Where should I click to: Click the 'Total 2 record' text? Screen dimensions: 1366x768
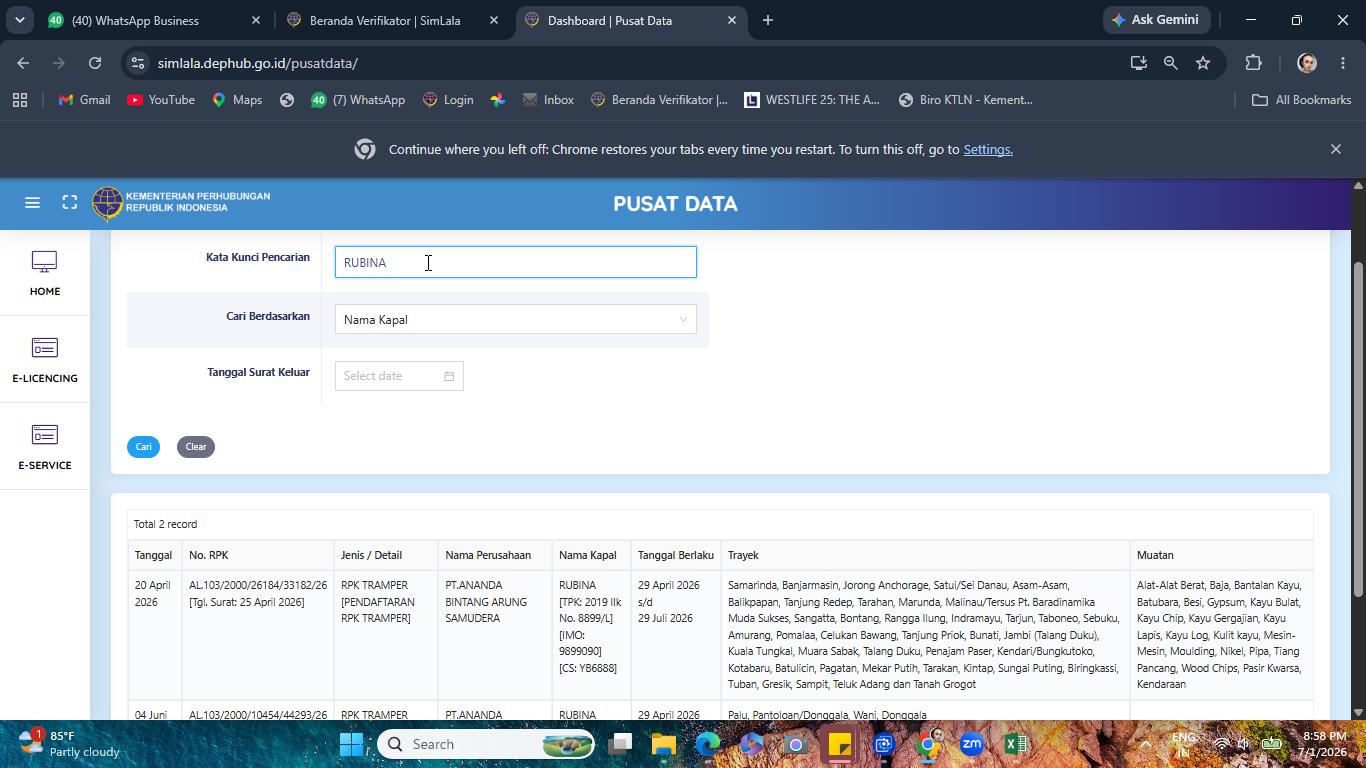coord(166,524)
